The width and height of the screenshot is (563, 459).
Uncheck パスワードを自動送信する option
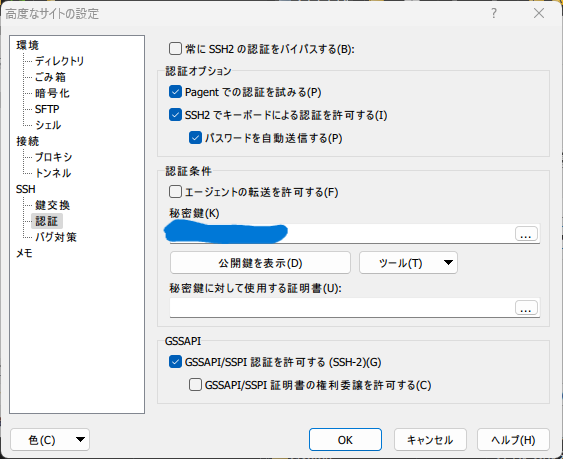tap(195, 138)
